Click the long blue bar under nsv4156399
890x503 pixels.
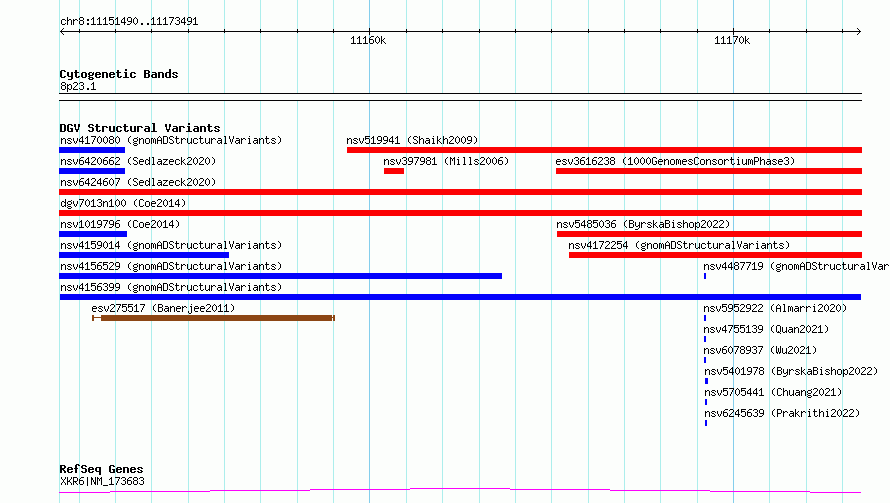tap(460, 297)
